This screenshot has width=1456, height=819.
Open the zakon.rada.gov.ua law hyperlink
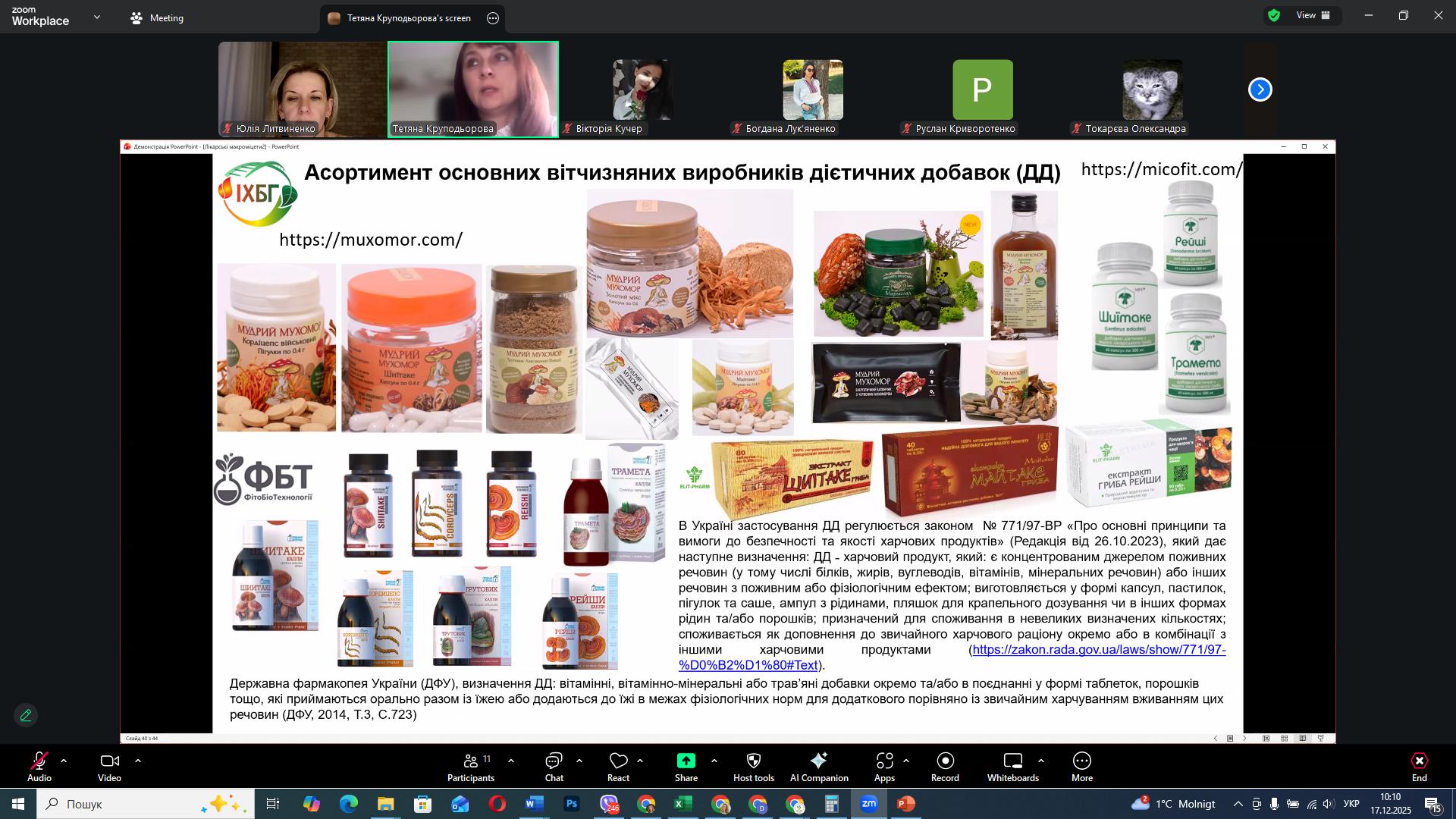[x=1098, y=650]
